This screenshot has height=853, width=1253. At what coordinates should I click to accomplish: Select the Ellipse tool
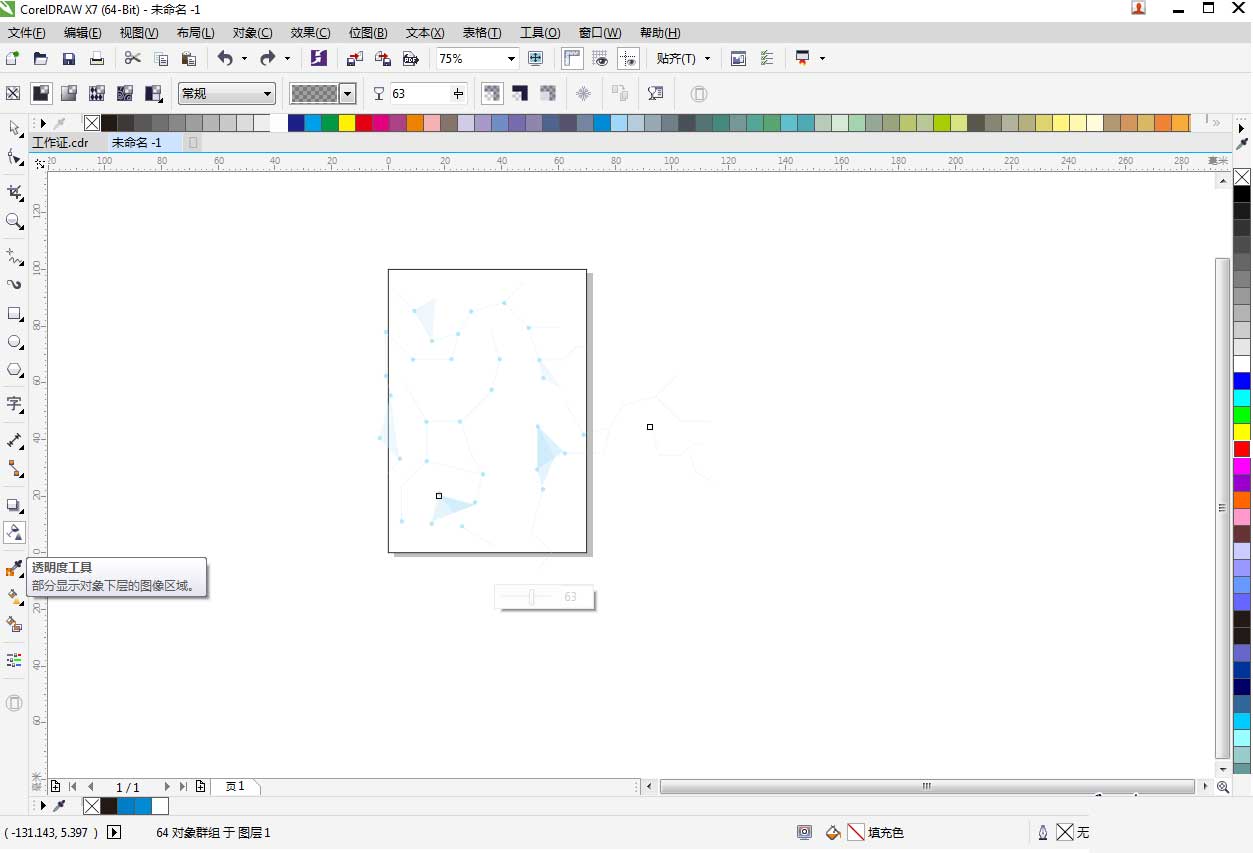click(x=14, y=342)
